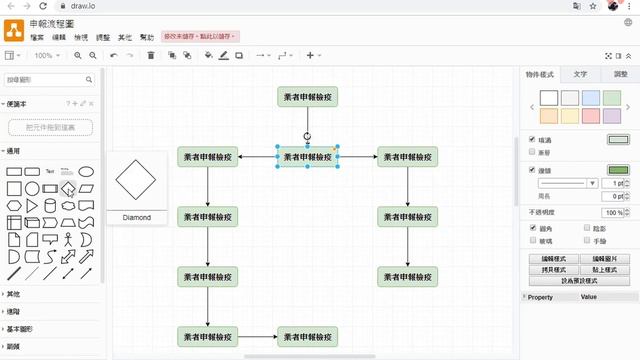Enter fullscreen using the toolbar icon

click(x=608, y=56)
